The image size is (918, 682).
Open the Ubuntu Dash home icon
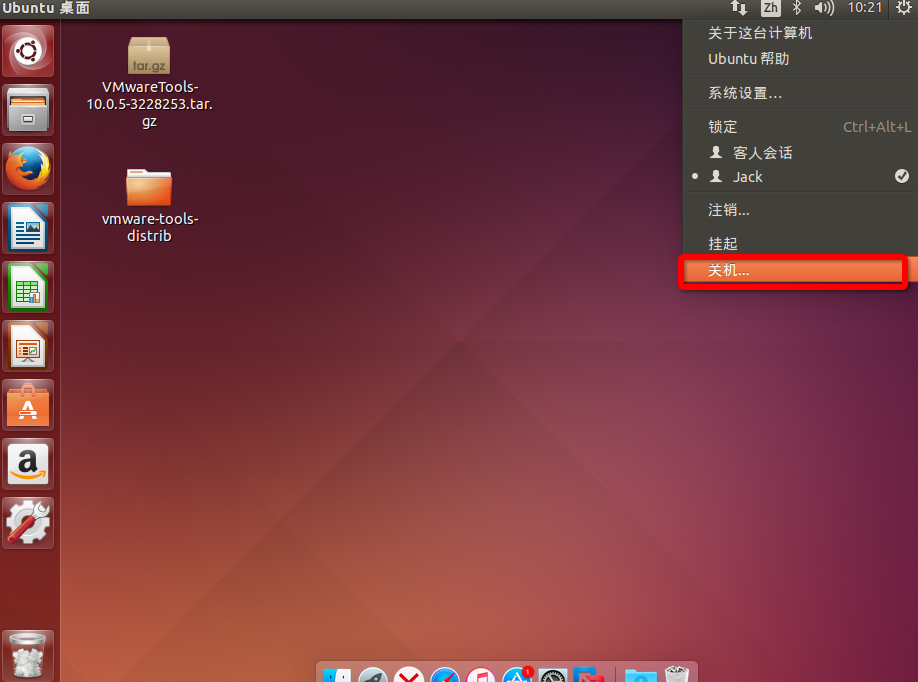tap(28, 51)
